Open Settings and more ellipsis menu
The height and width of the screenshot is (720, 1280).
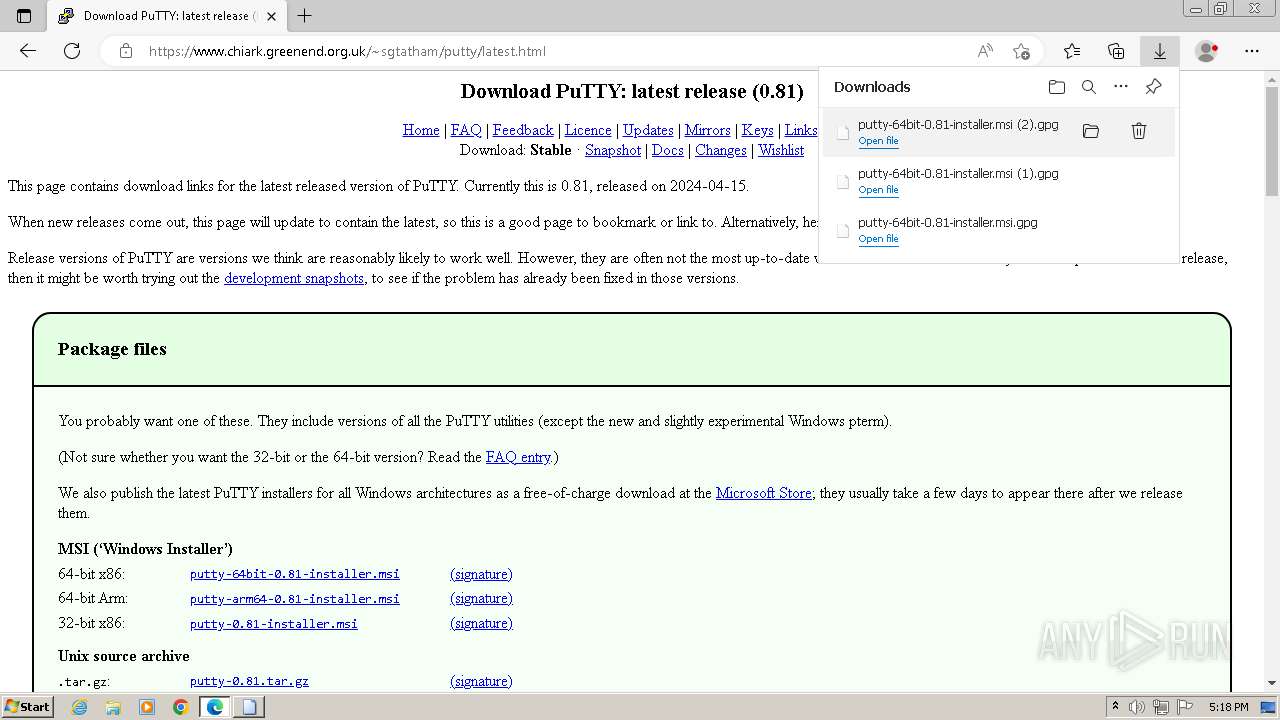tap(1252, 51)
